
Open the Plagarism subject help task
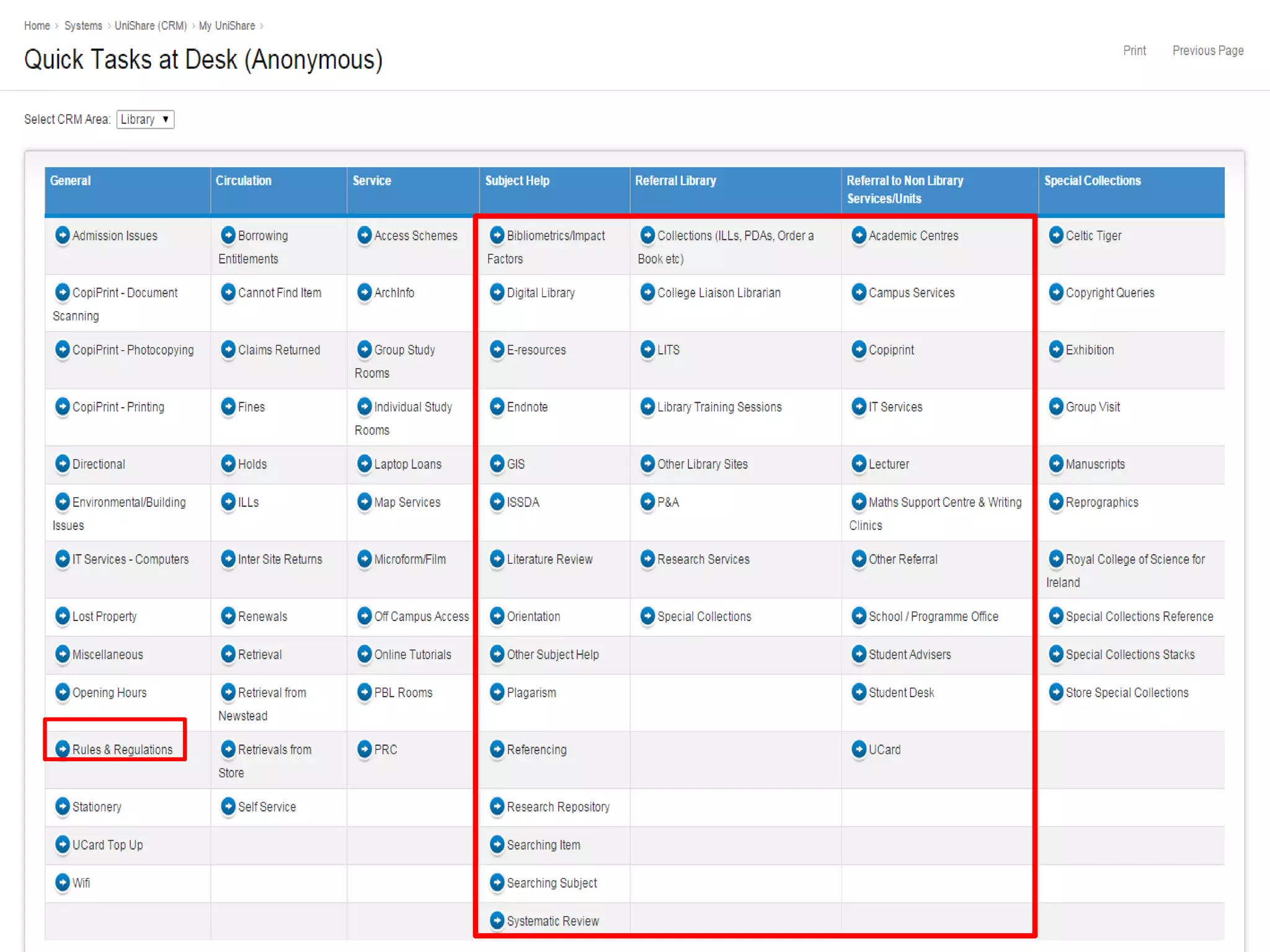coord(531,692)
